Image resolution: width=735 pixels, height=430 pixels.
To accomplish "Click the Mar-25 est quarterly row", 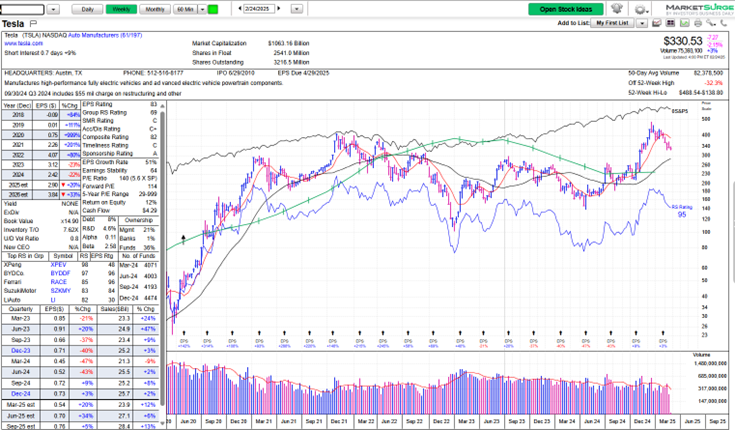I will [x=80, y=405].
